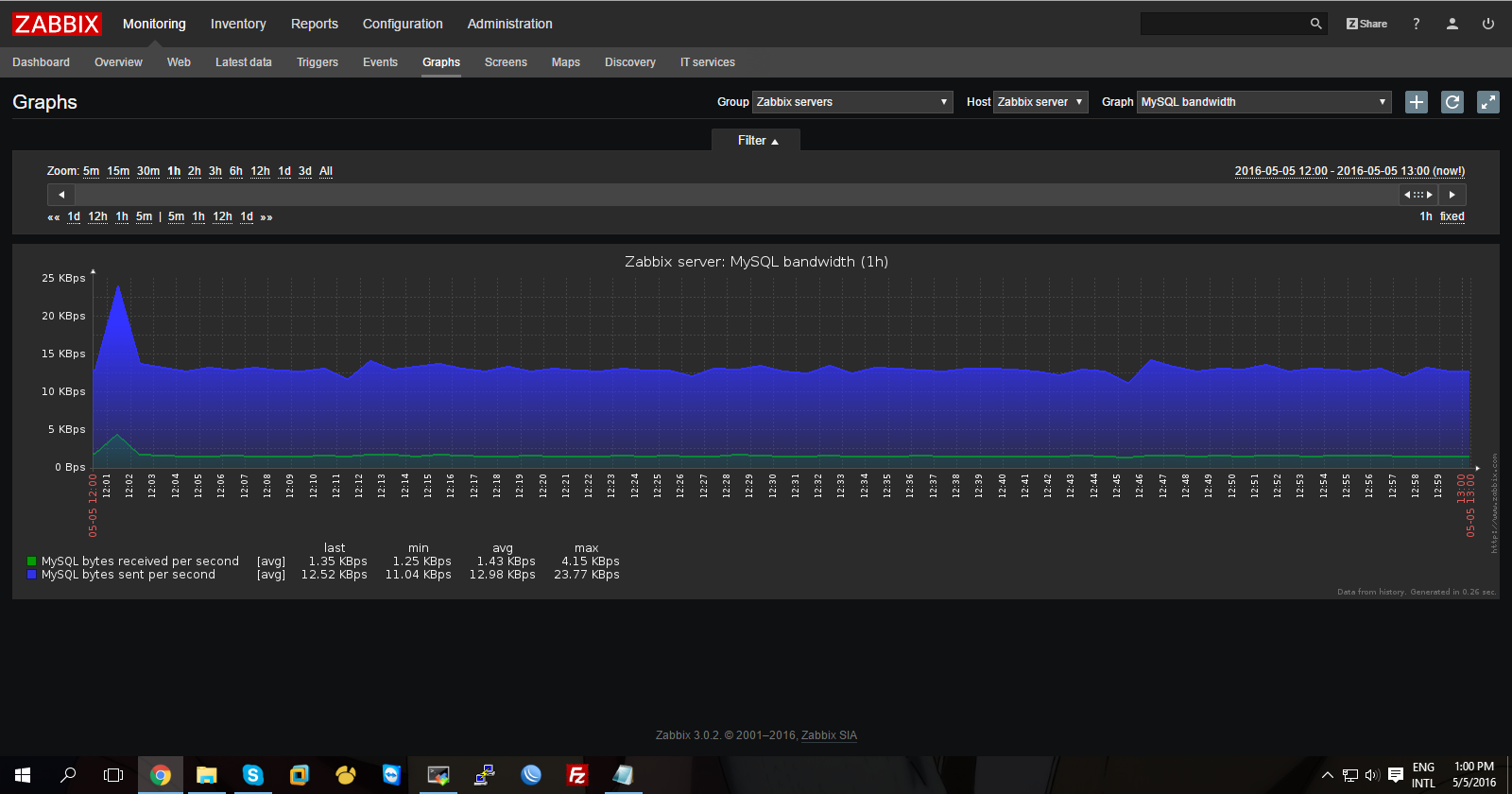Set zoom to 30m

coord(148,171)
